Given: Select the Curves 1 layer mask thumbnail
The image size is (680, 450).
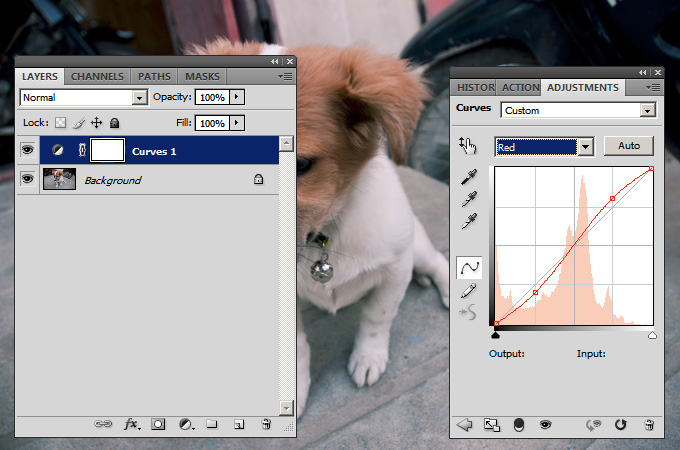Looking at the screenshot, I should pyautogui.click(x=108, y=150).
